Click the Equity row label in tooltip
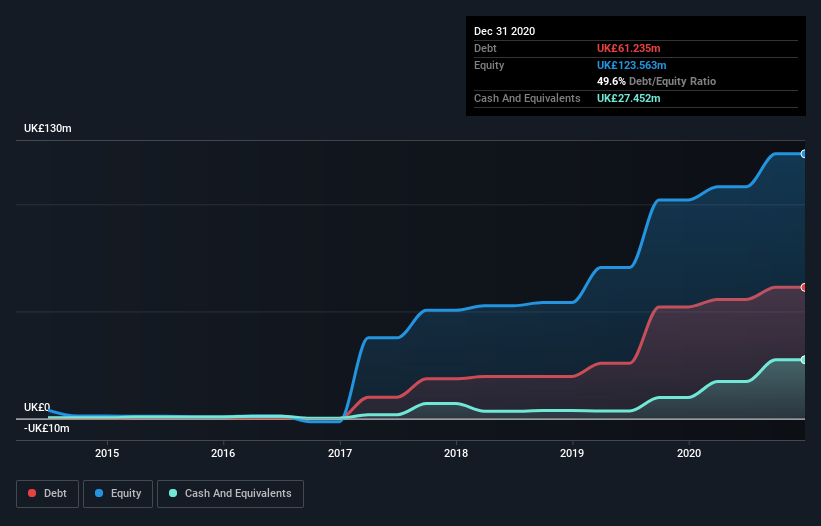 pos(489,65)
